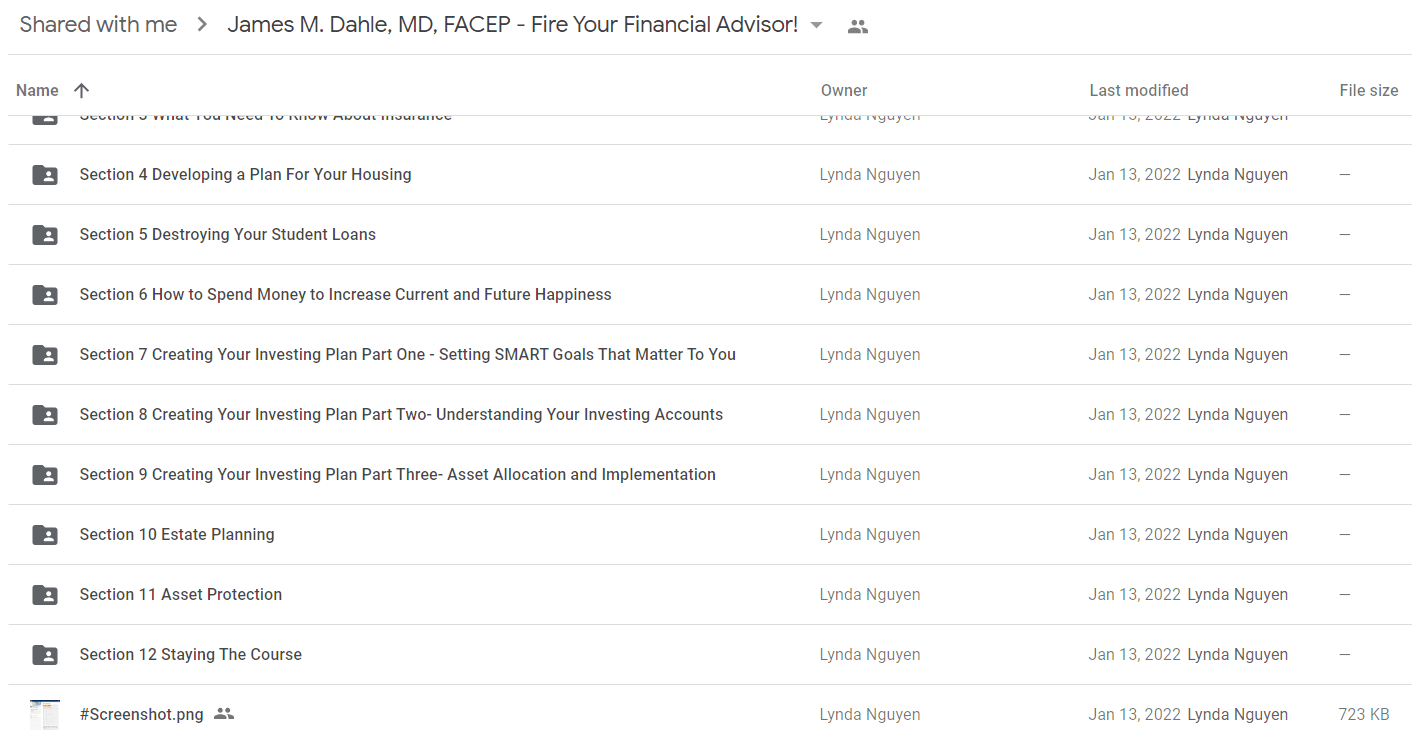Select Section 7 Creating Your Investing Plan Part One
This screenshot has height=734, width=1412.
[407, 354]
